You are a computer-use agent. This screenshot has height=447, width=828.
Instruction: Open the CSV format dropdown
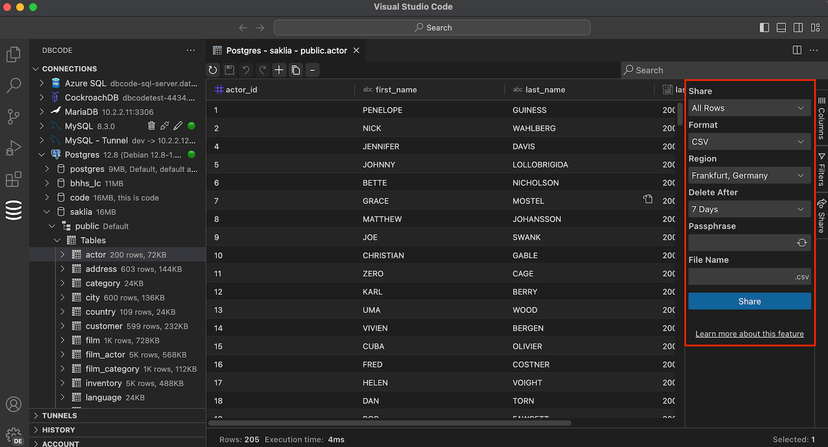(749, 142)
